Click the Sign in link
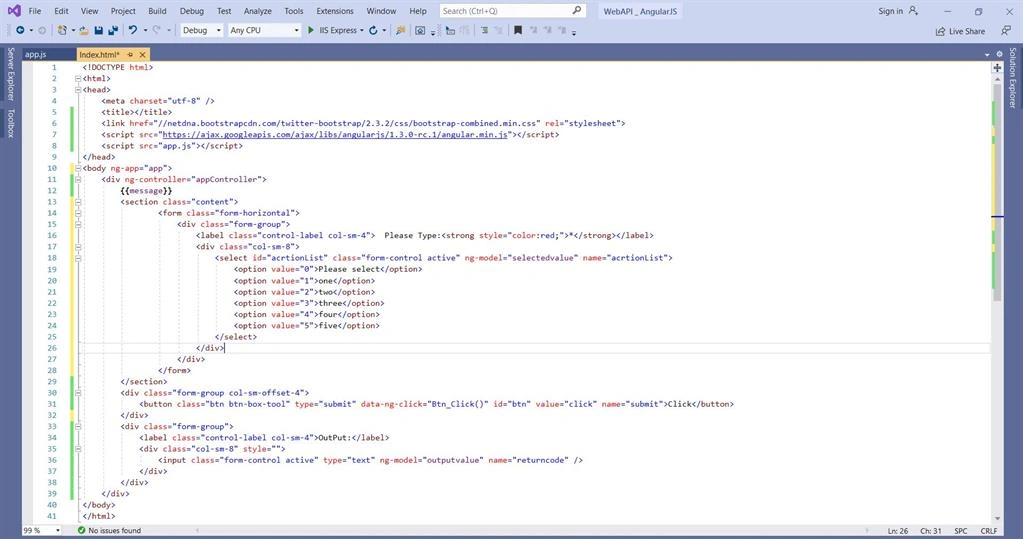This screenshot has width=1023, height=539. (891, 11)
